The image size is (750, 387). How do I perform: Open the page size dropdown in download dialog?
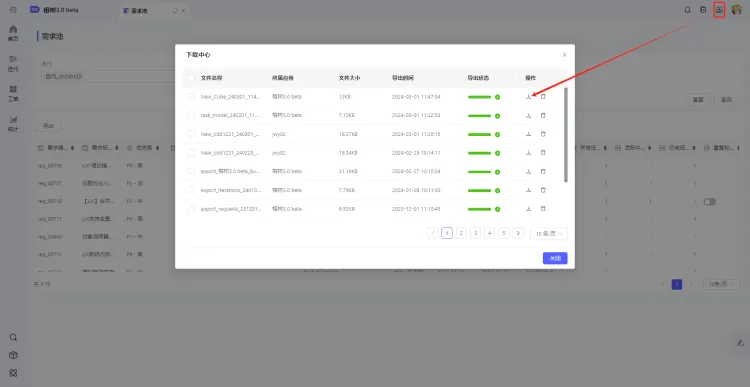pos(549,233)
